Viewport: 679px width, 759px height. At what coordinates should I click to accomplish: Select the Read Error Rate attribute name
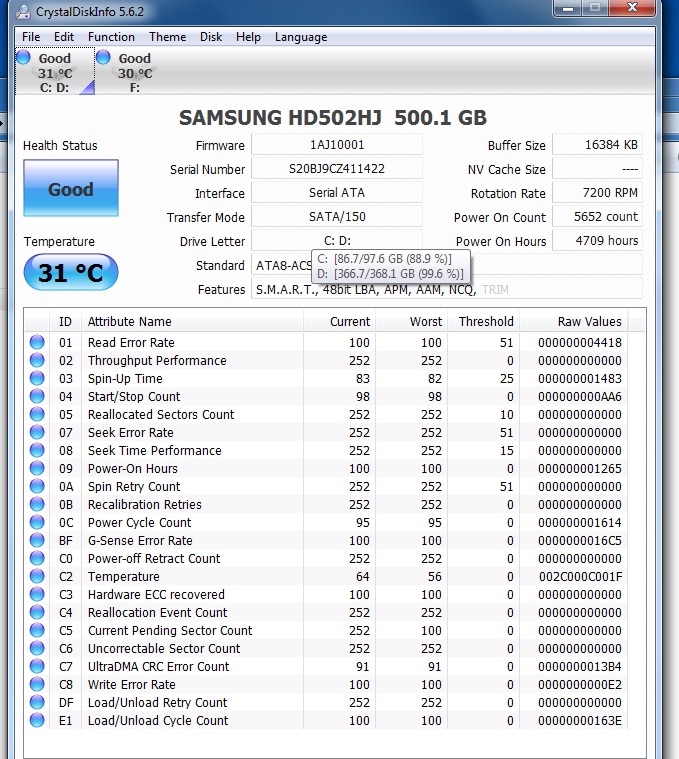[131, 343]
